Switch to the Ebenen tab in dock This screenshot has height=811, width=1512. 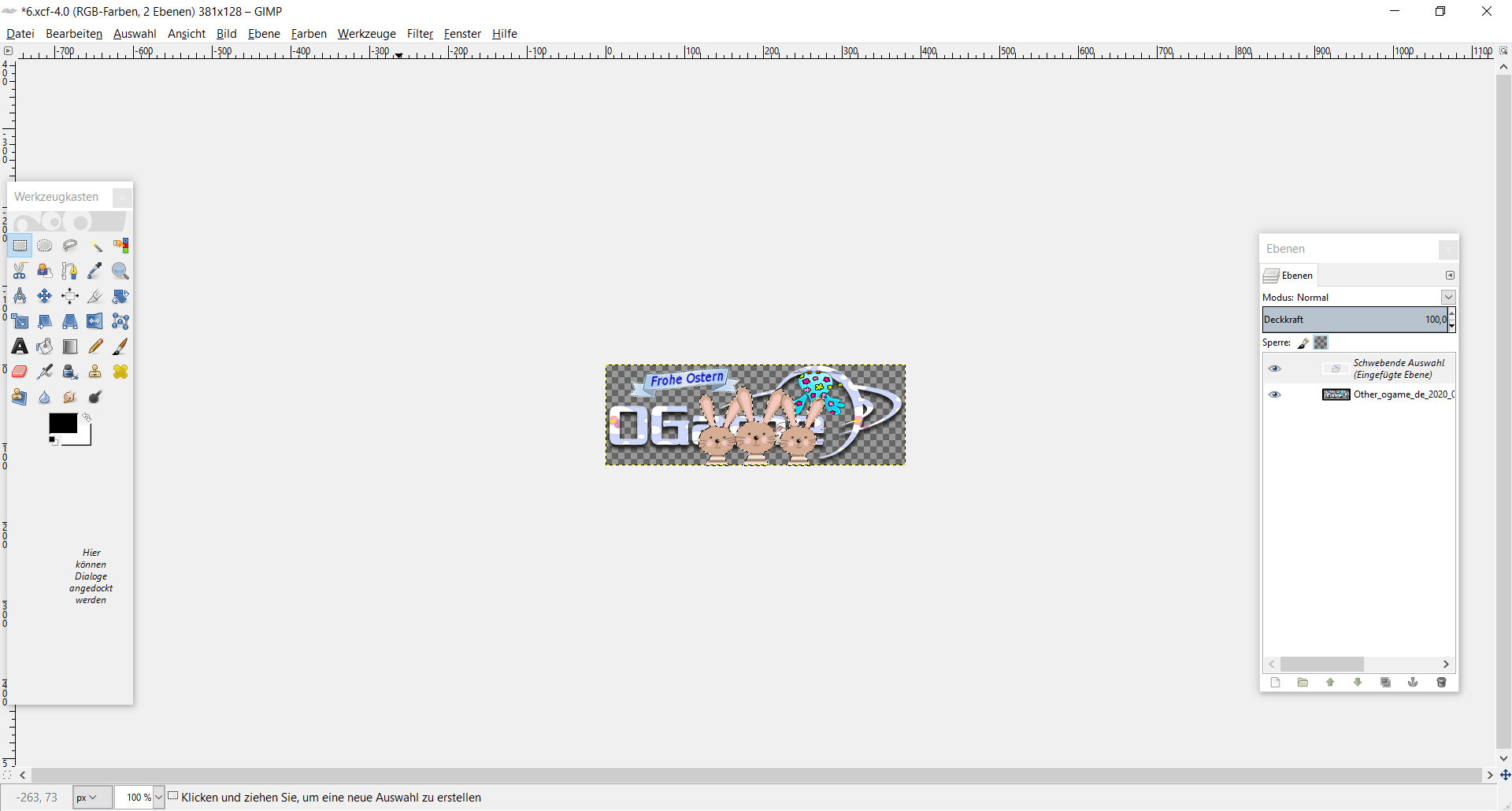pos(1289,276)
